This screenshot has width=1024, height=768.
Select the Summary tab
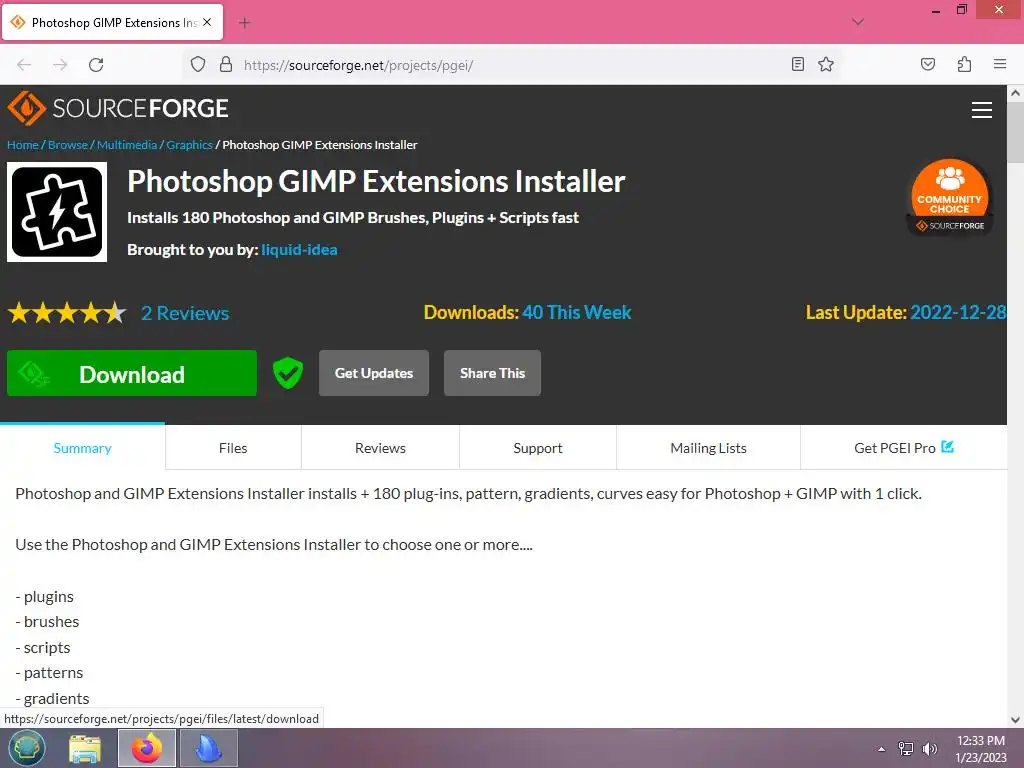pyautogui.click(x=82, y=448)
